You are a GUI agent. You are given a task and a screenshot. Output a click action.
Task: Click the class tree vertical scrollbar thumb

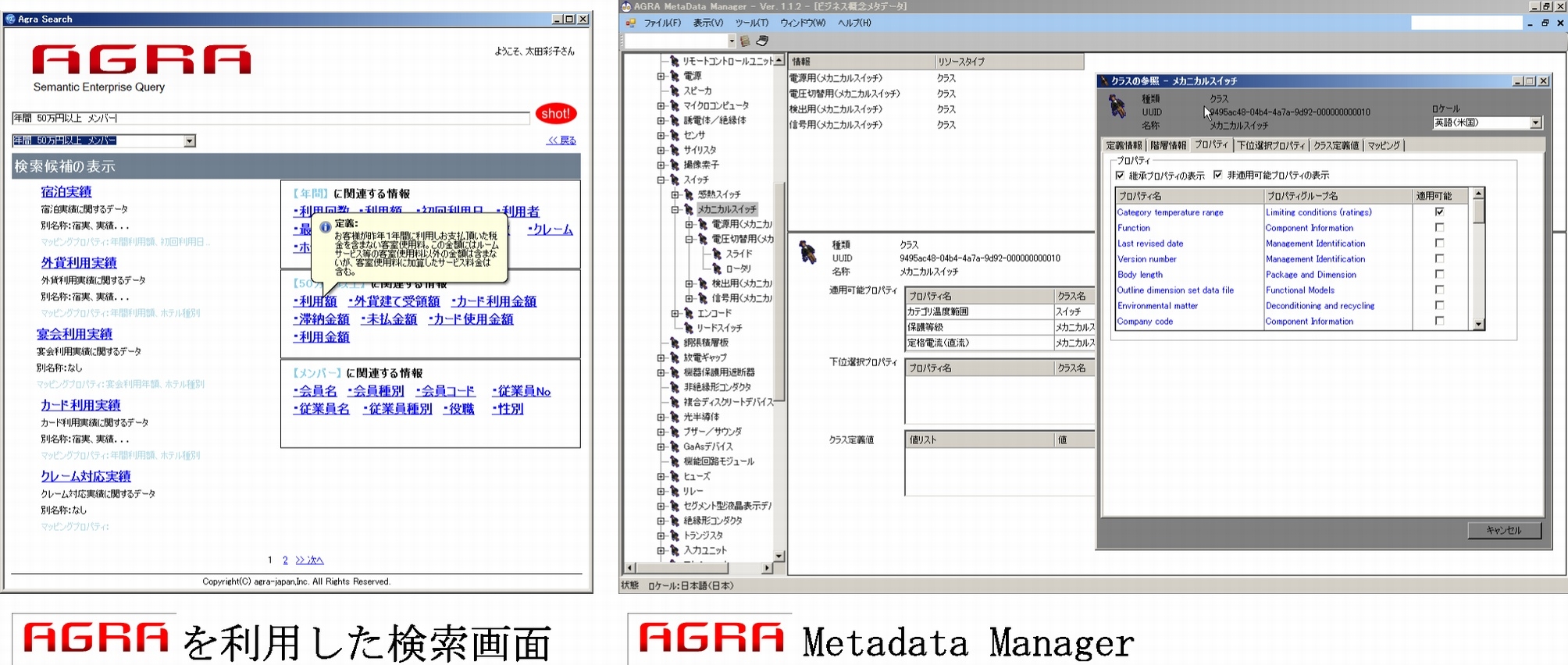[779, 290]
